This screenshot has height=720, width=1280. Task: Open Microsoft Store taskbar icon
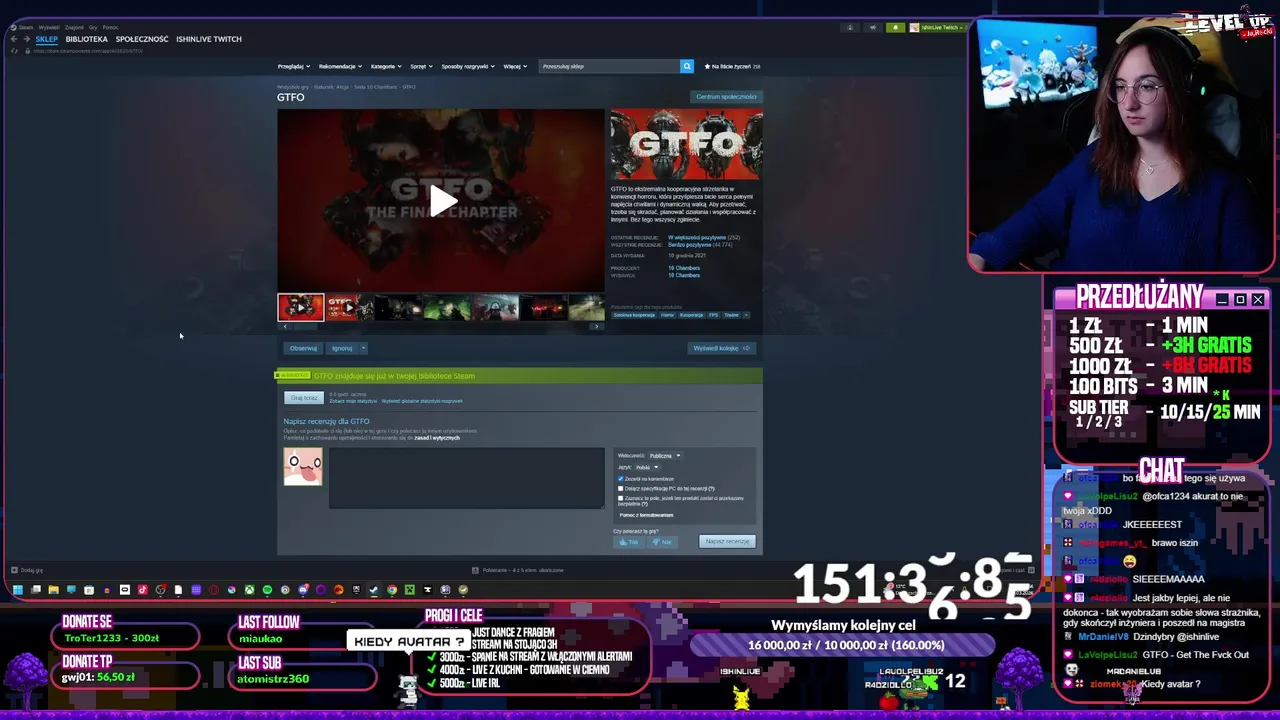[x=89, y=590]
